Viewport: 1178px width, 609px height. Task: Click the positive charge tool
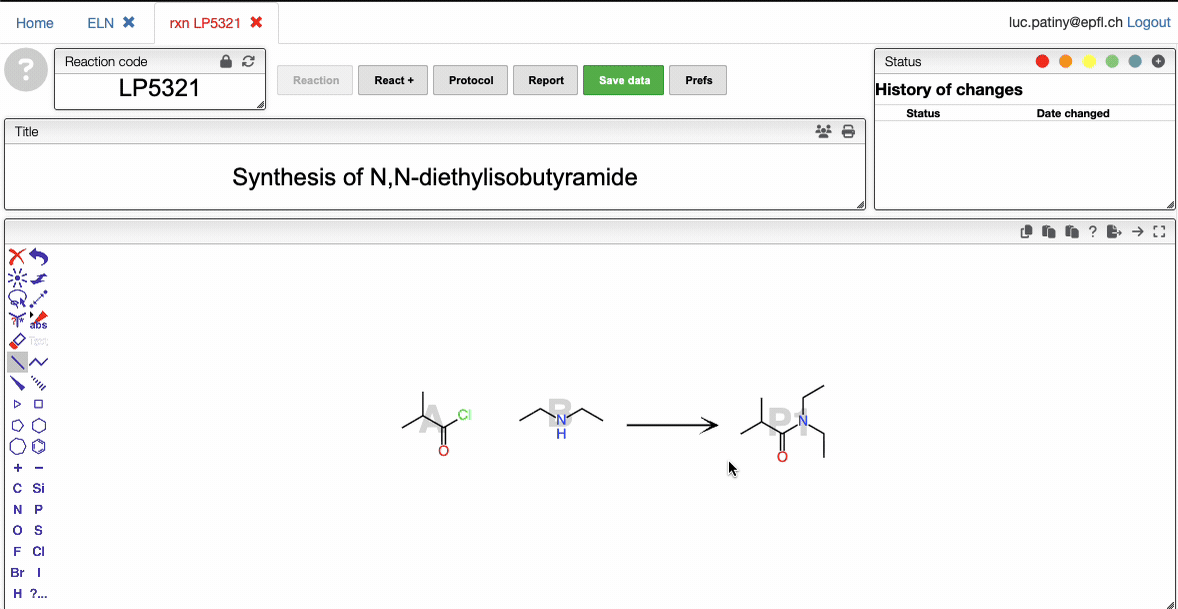(16, 467)
